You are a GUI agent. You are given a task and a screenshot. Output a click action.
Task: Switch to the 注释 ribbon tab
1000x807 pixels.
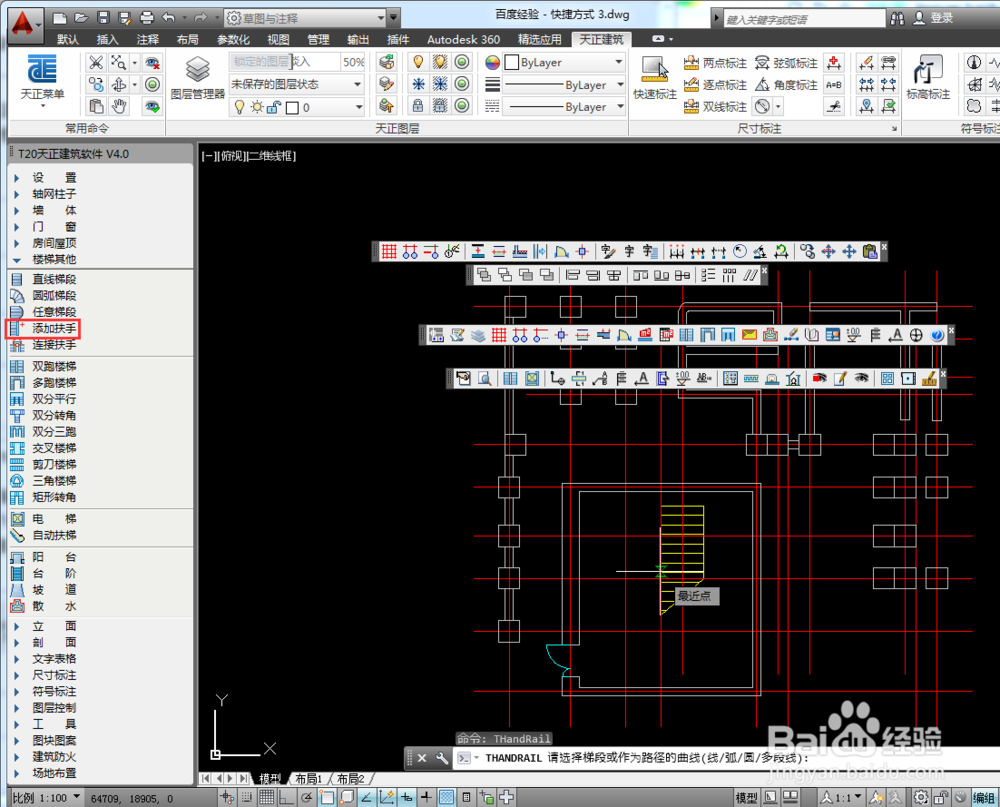(147, 40)
